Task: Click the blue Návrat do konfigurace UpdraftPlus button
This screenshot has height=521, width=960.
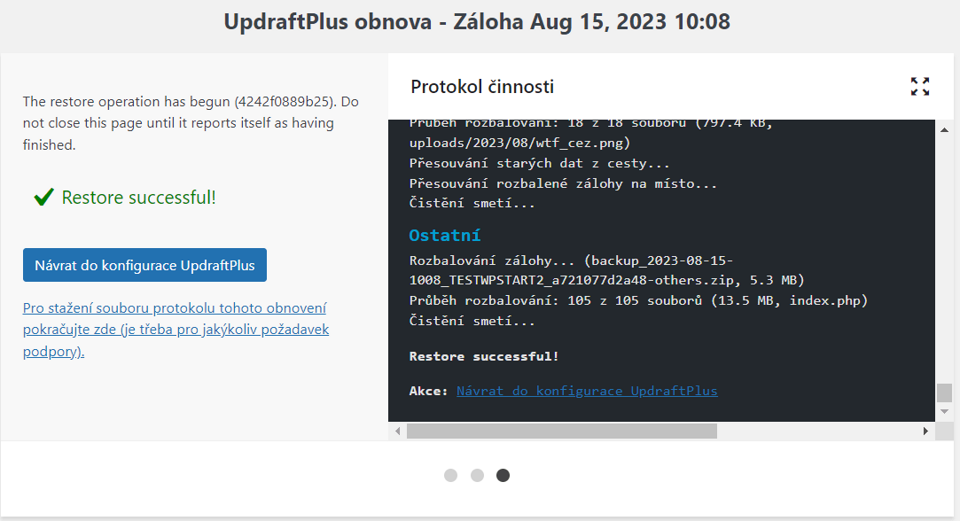Action: pos(144,265)
